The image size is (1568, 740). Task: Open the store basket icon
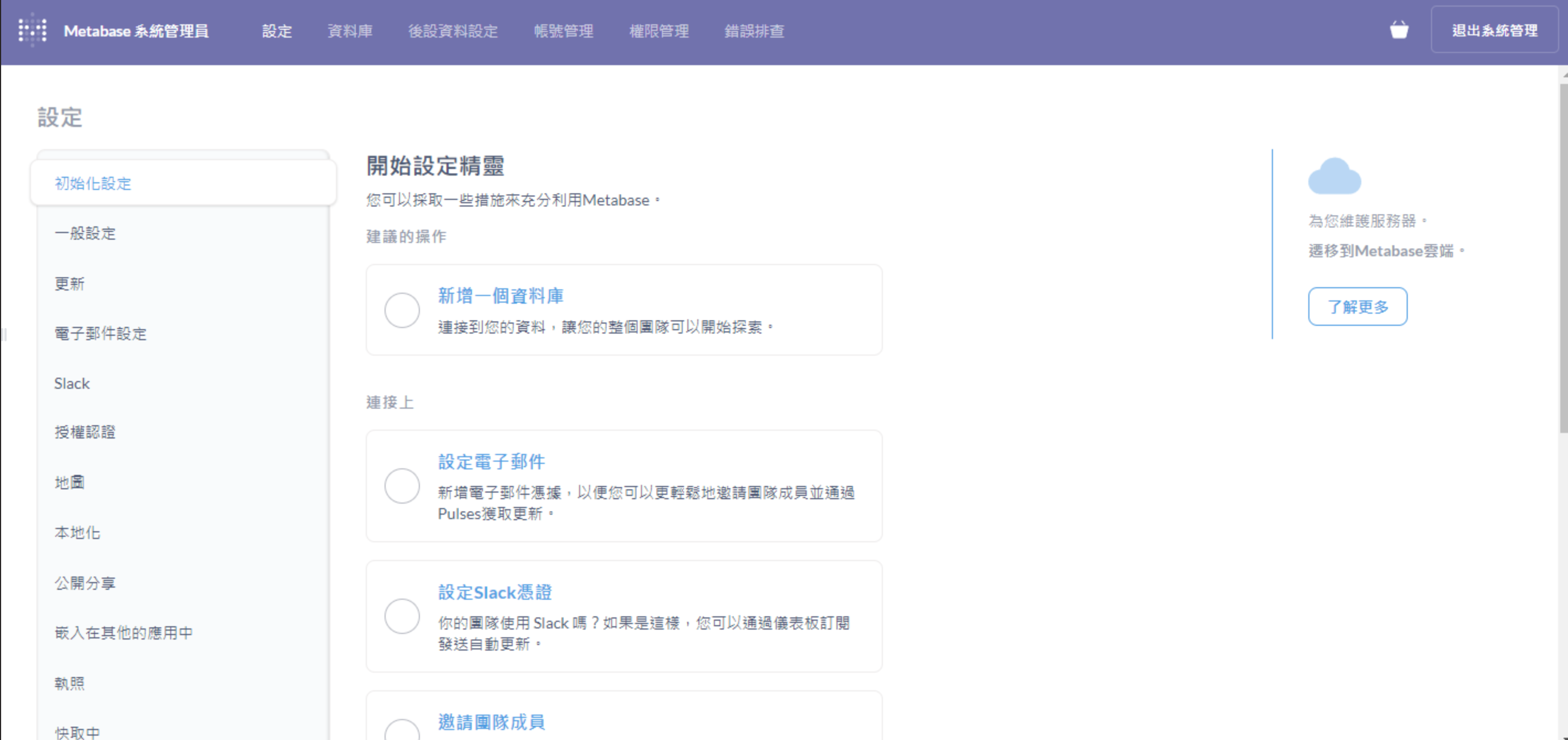[x=1399, y=30]
